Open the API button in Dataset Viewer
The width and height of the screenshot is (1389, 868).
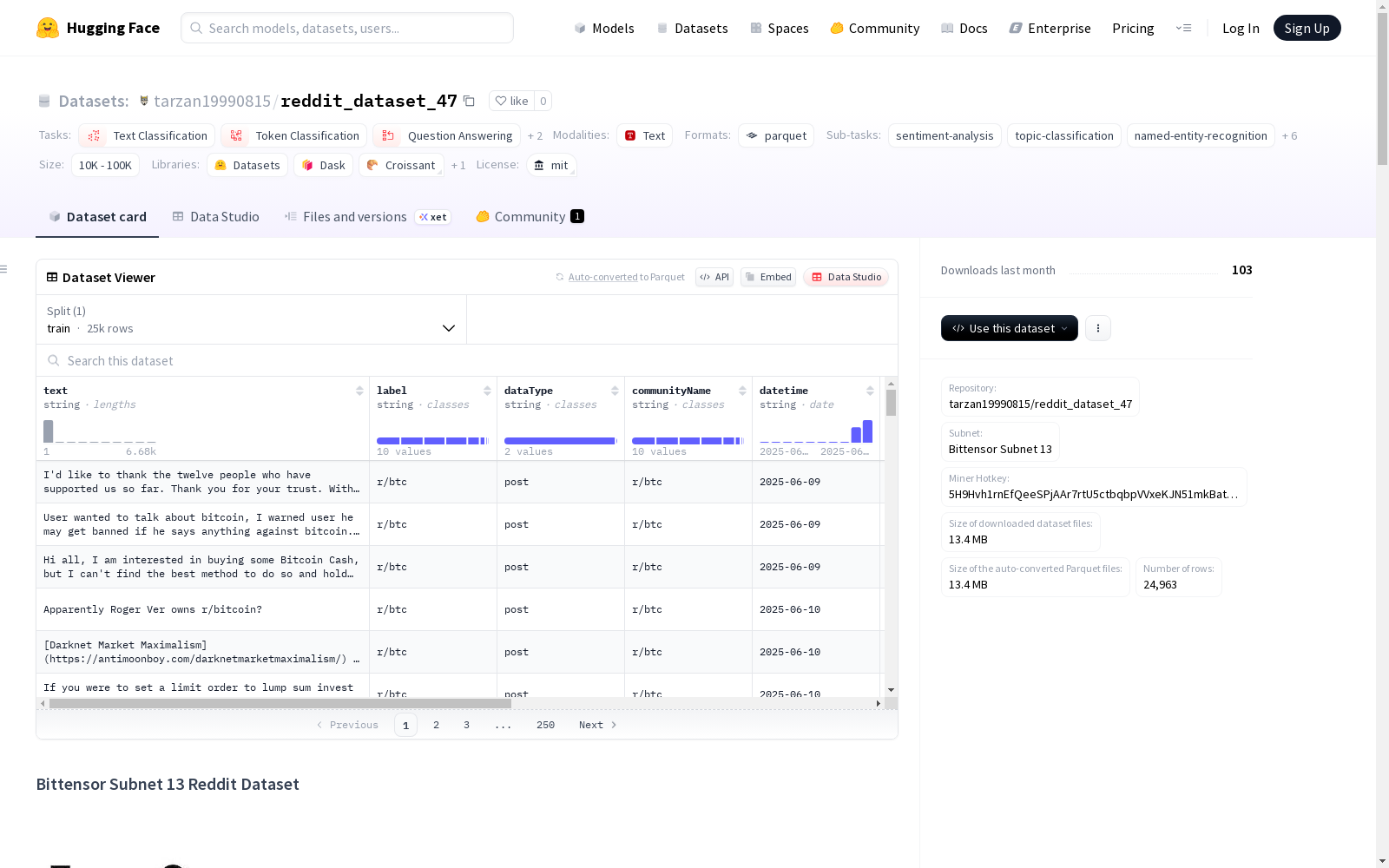pos(714,277)
